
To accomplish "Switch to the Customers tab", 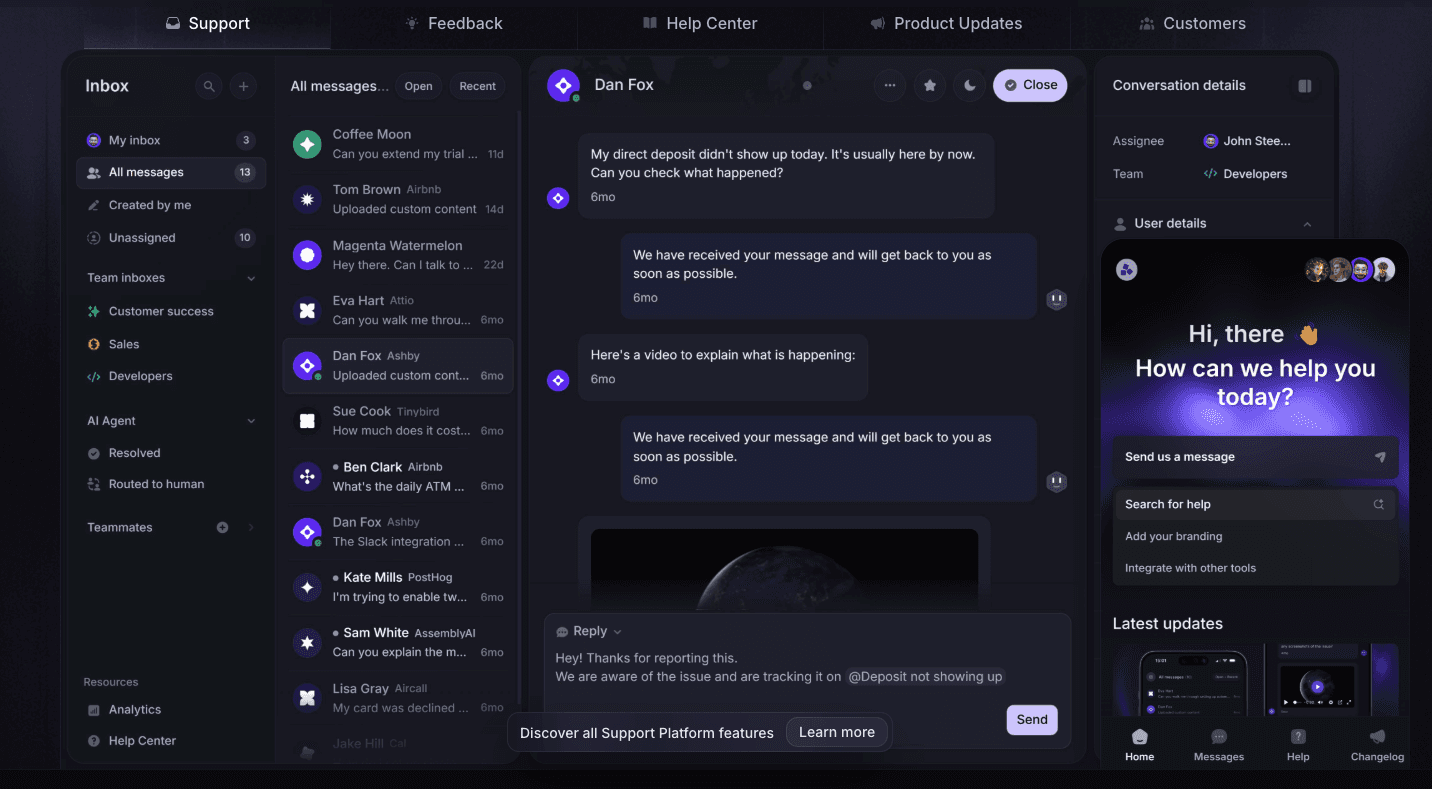I will pyautogui.click(x=1192, y=23).
